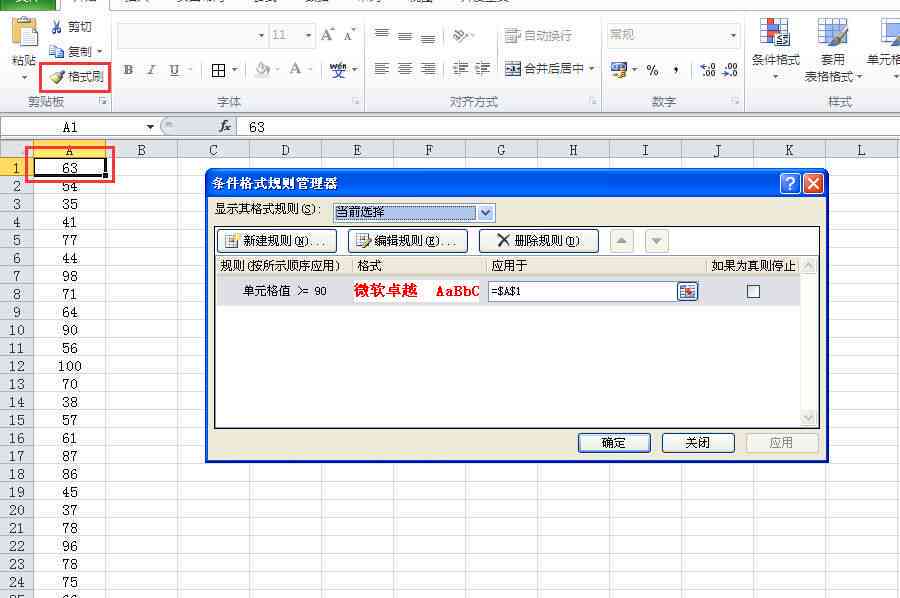This screenshot has height=598, width=900.
Task: Expand the Name Box dropdown arrow
Action: click(x=150, y=127)
